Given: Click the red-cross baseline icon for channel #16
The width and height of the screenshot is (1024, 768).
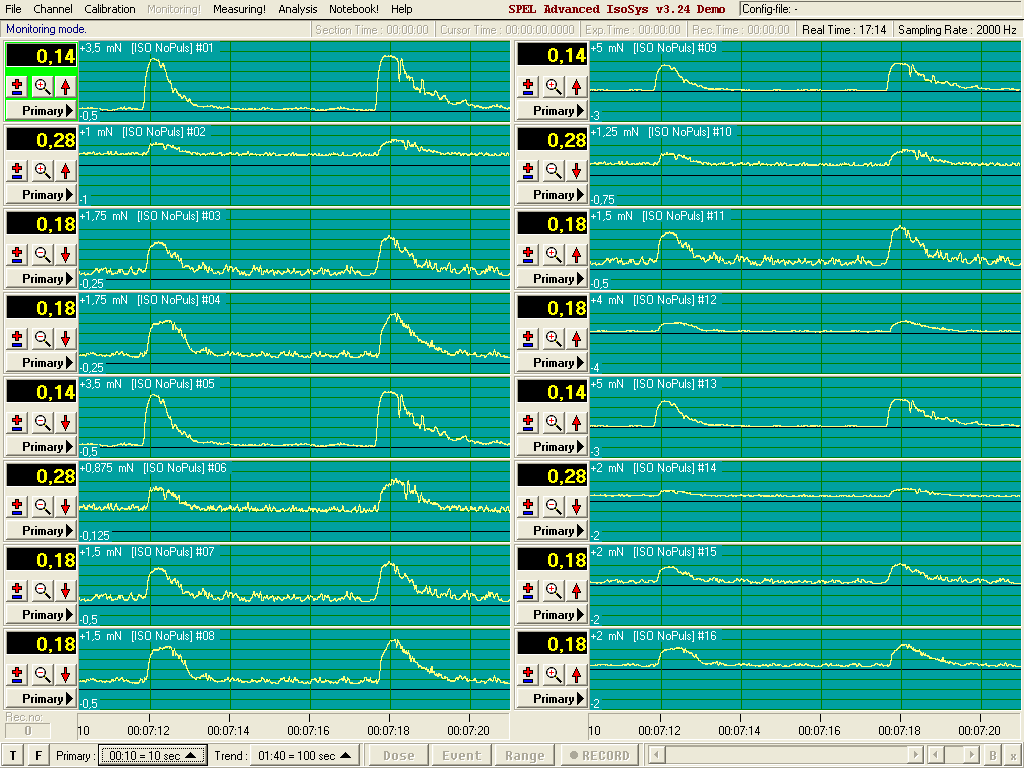Looking at the screenshot, I should tap(528, 675).
